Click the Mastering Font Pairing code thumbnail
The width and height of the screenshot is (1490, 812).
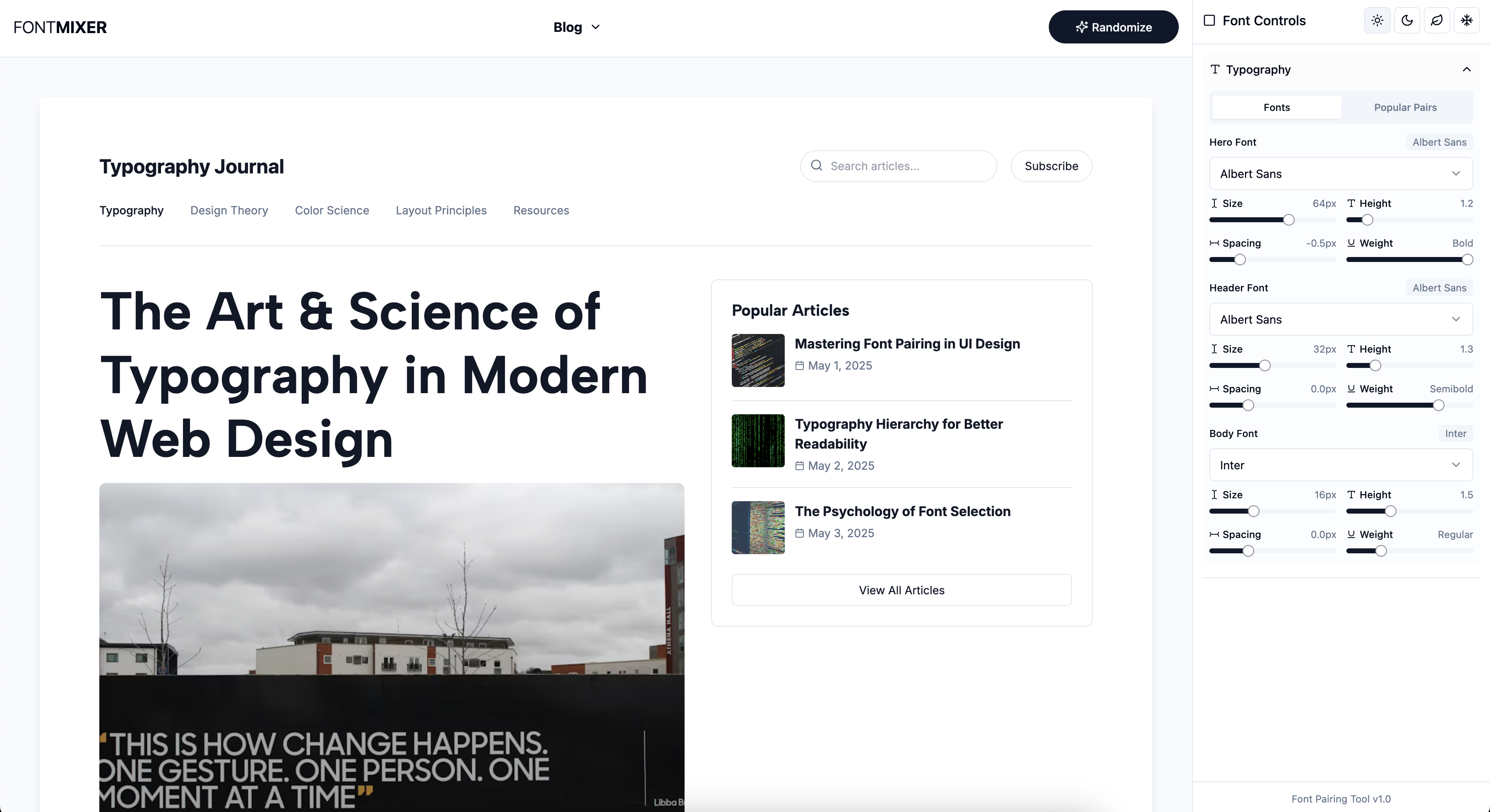(758, 360)
